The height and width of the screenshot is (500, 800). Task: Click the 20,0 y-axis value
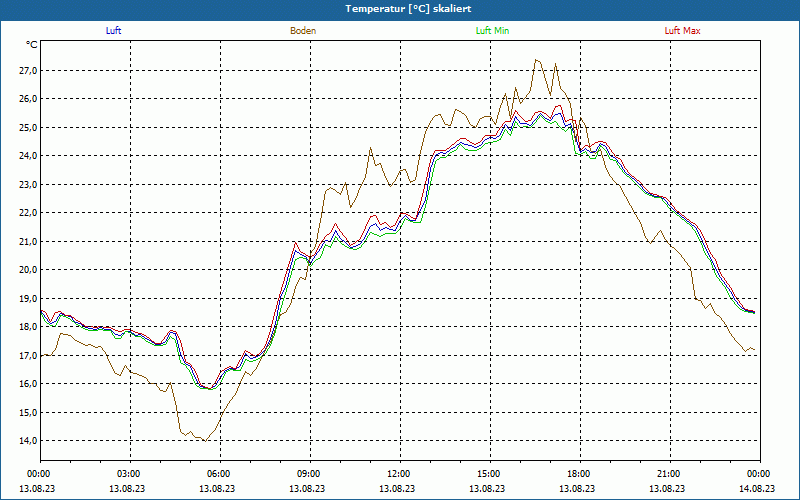click(x=29, y=270)
